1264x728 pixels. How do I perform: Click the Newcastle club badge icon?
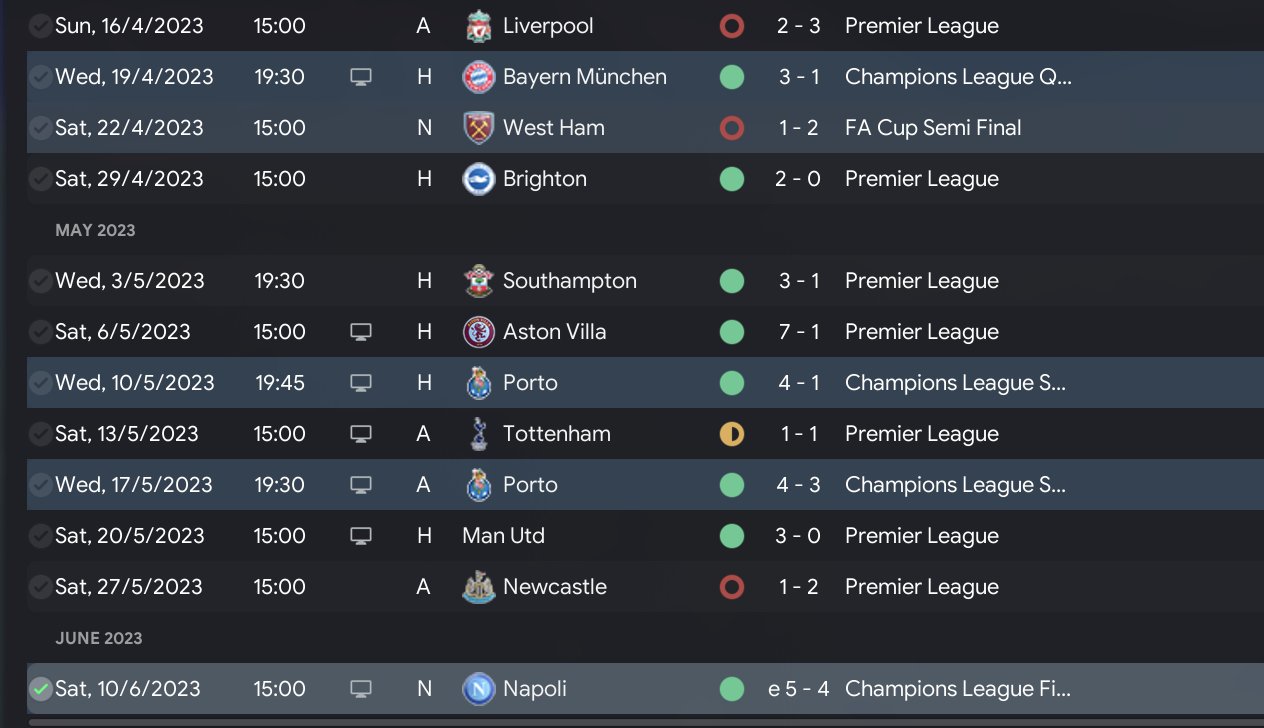479,587
